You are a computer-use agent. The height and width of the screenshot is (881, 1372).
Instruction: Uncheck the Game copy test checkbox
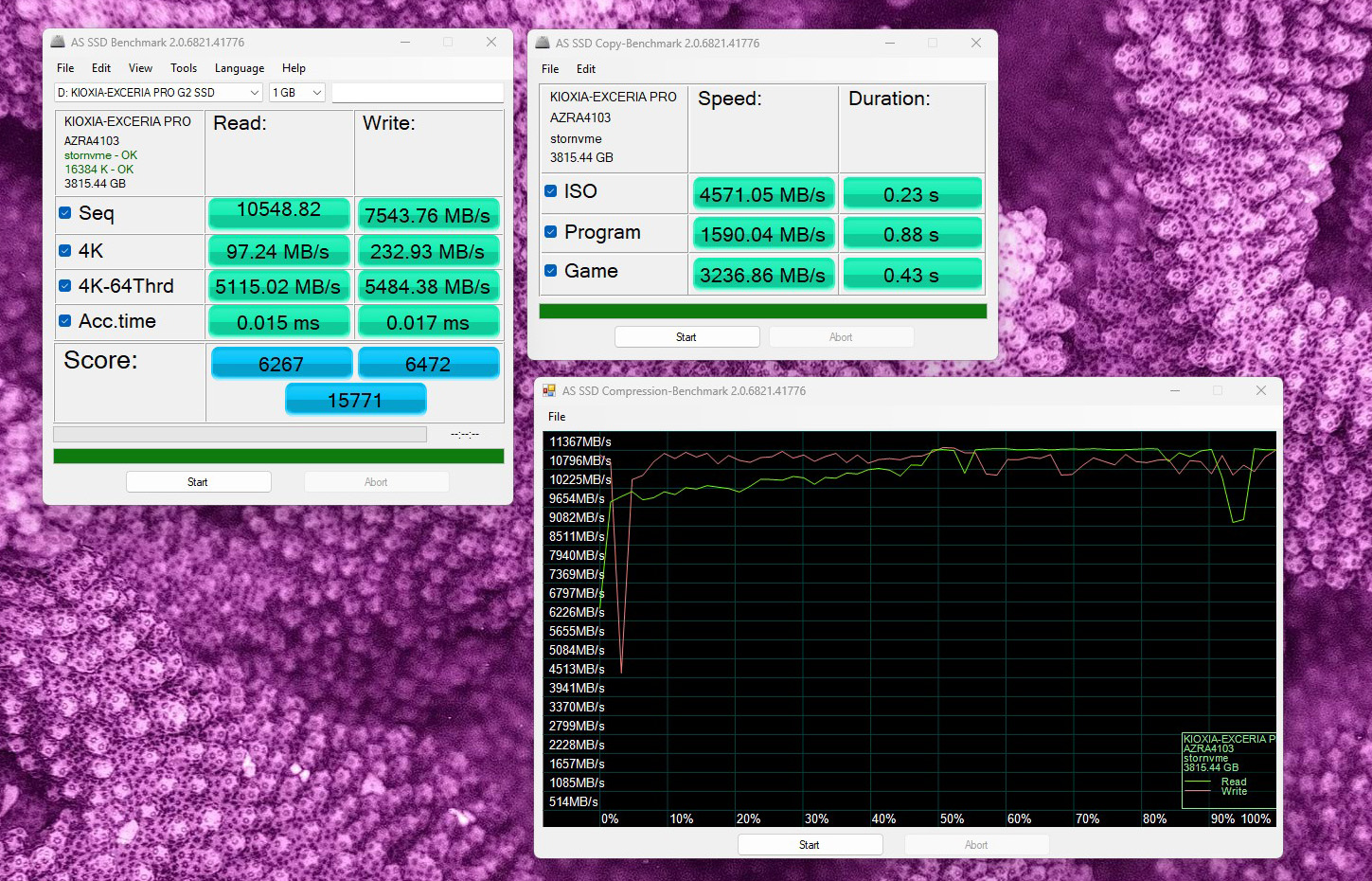[551, 271]
